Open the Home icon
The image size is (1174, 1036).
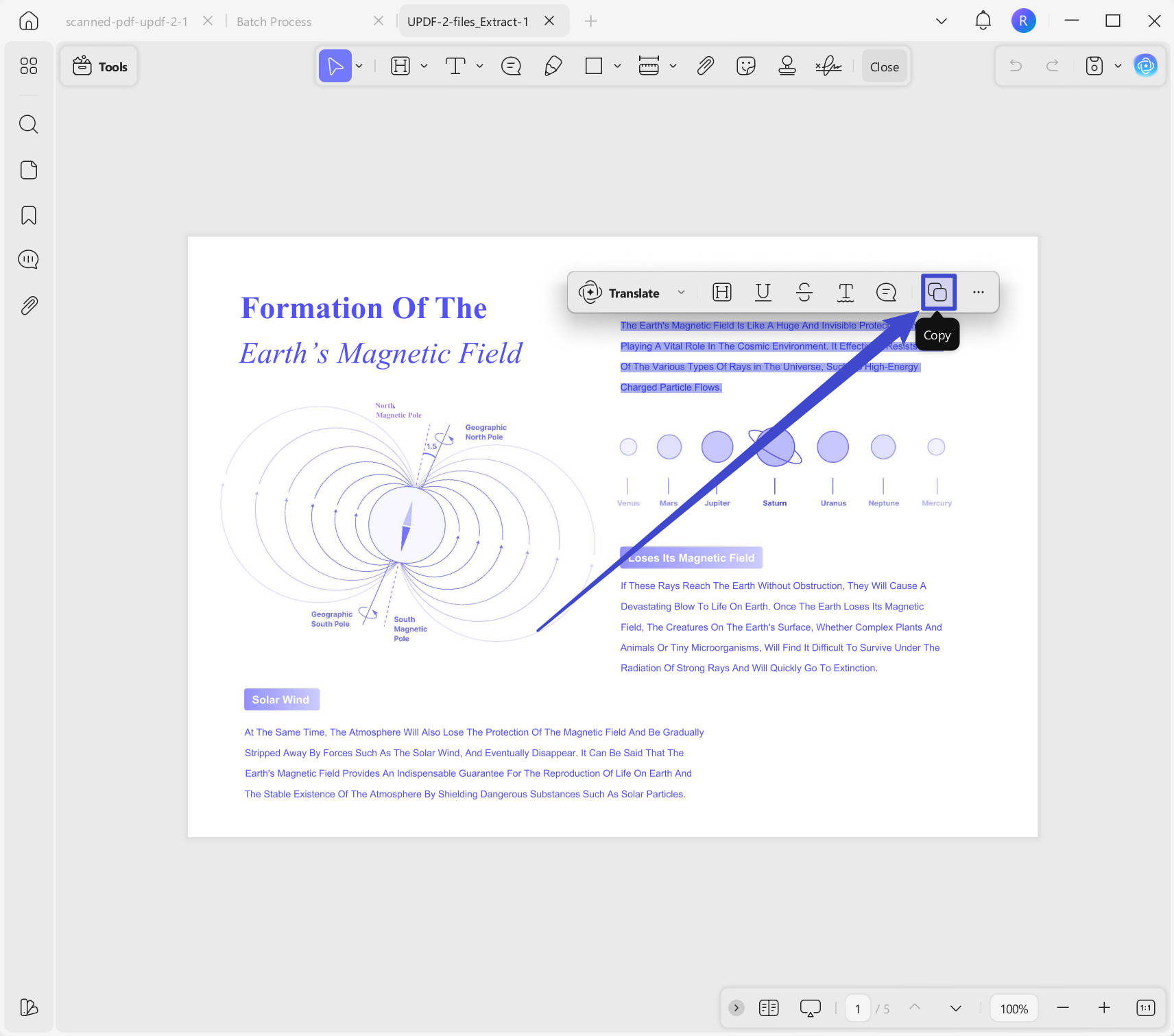[28, 21]
